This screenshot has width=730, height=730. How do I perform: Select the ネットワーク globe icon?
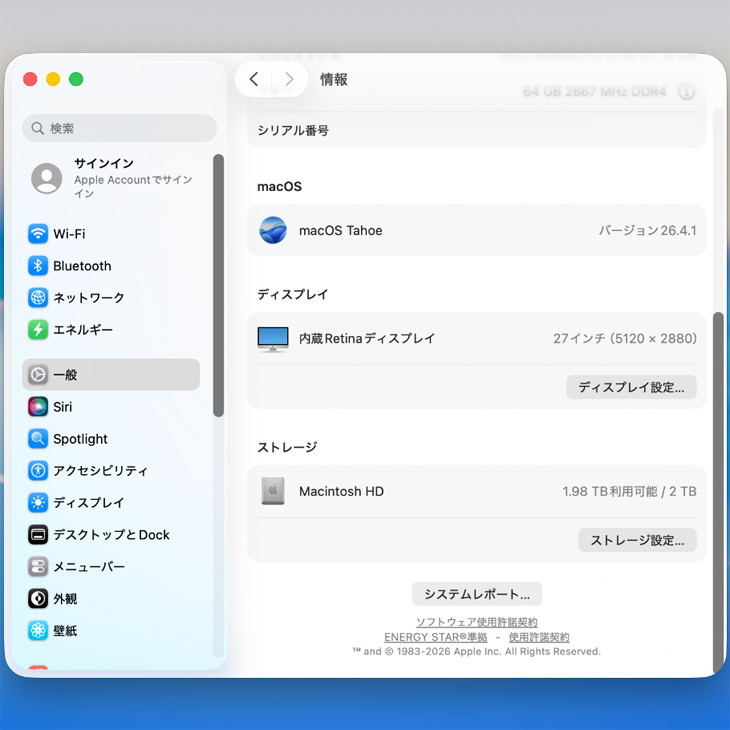tap(38, 297)
